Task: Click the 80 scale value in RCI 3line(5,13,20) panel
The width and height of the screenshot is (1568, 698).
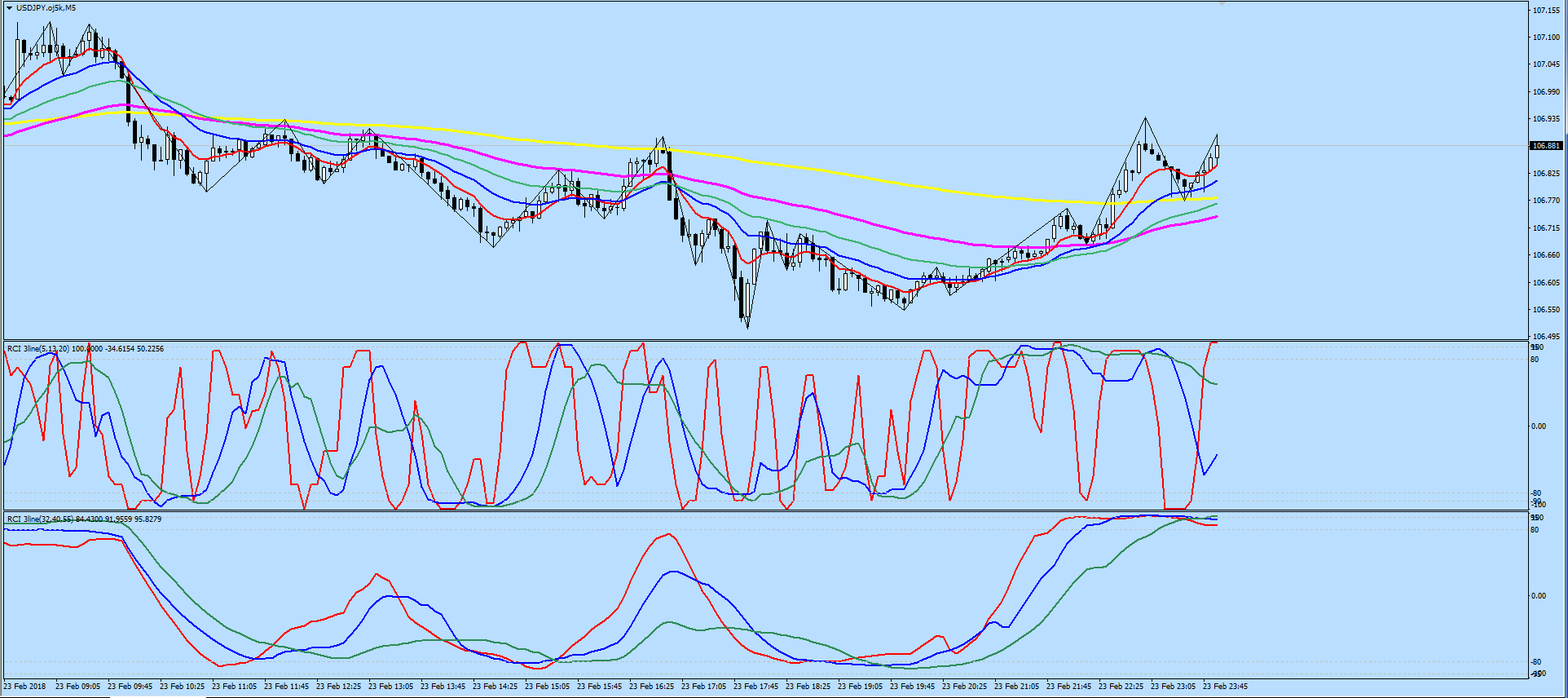Action: [1535, 360]
